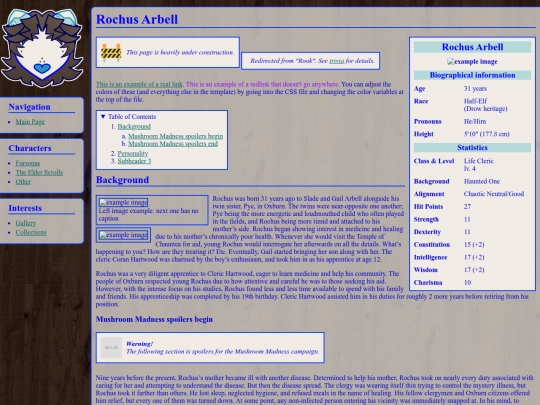
Task: Click the construction barrier icon
Action: [x=111, y=53]
